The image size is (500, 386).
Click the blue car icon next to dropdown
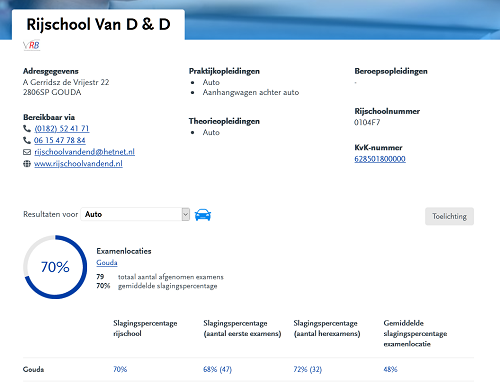[203, 215]
